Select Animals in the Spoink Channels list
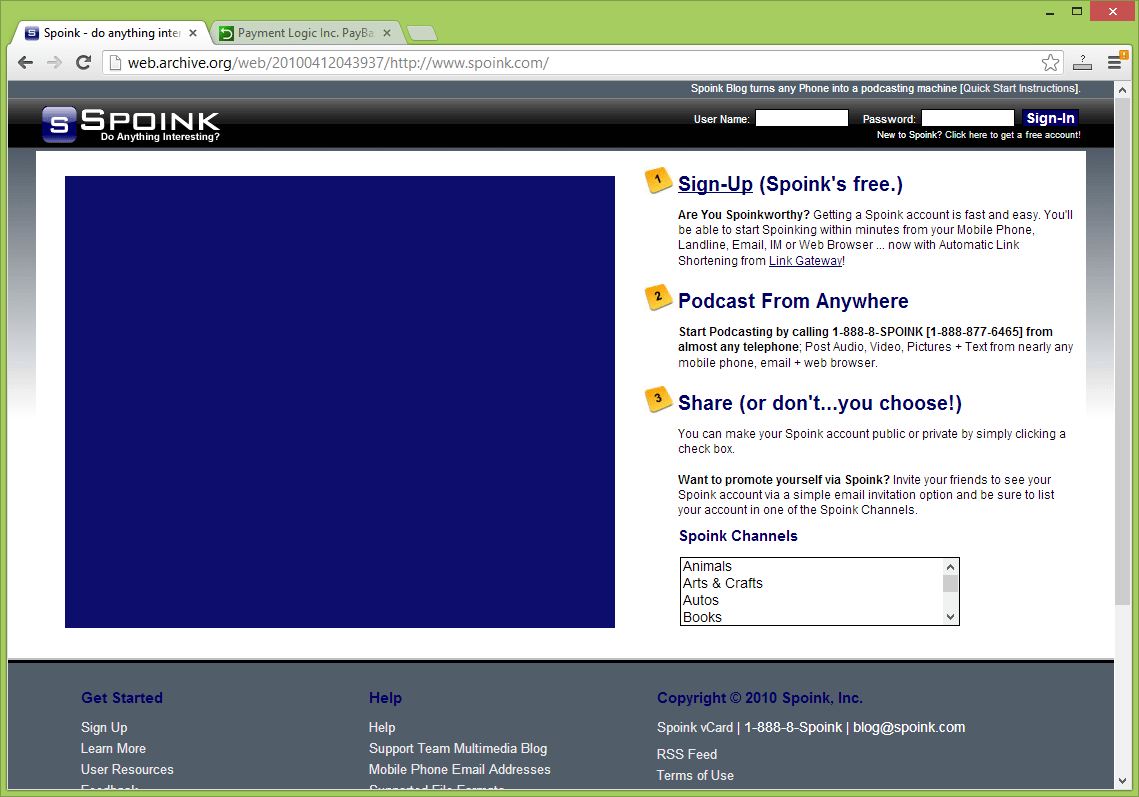Viewport: 1139px width, 797px height. 811,567
